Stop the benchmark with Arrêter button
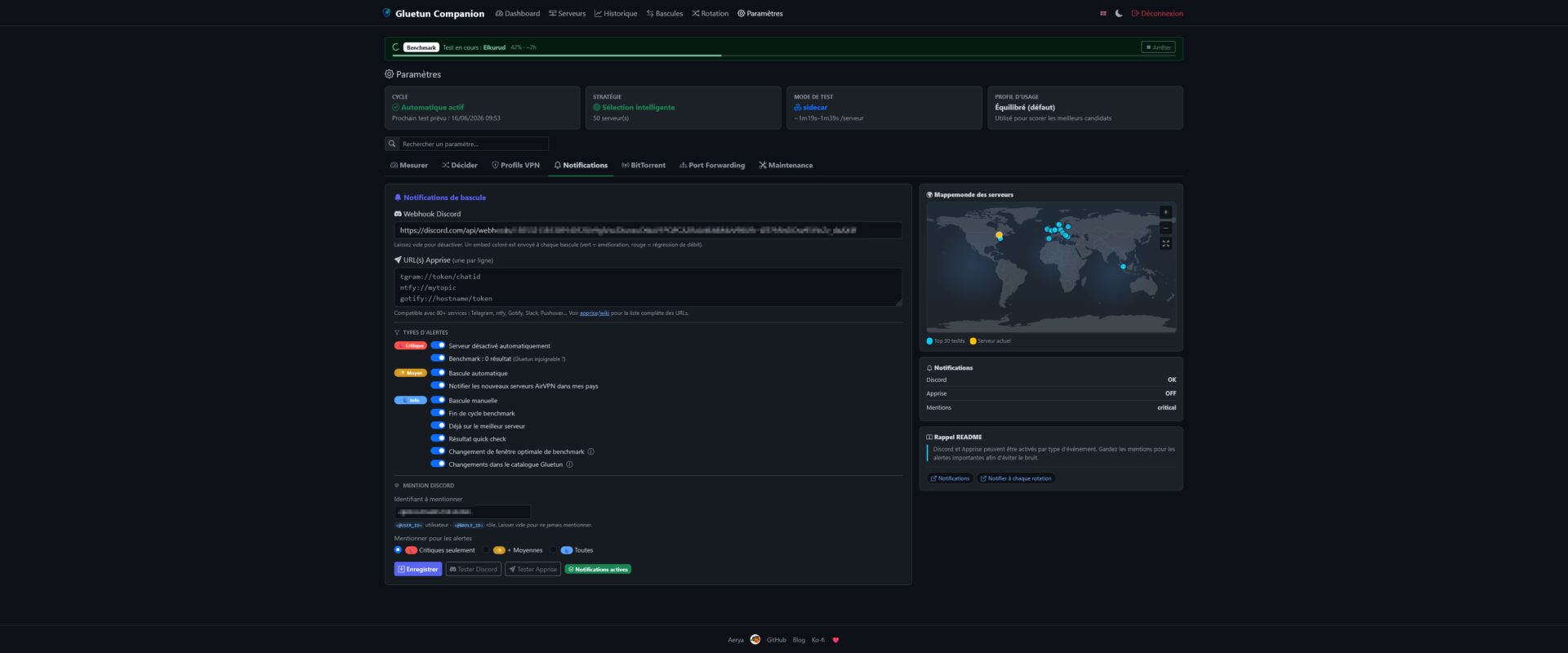Screen dimensions: 1568x653 1158,47
